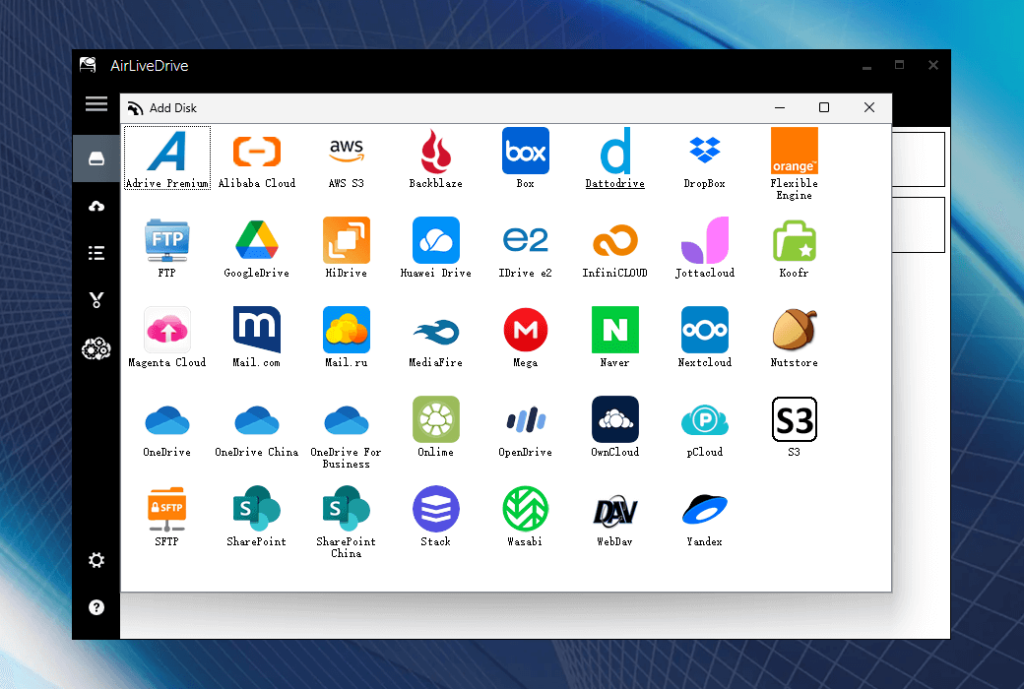
Task: Open the Disks section in sidebar
Action: [96, 159]
